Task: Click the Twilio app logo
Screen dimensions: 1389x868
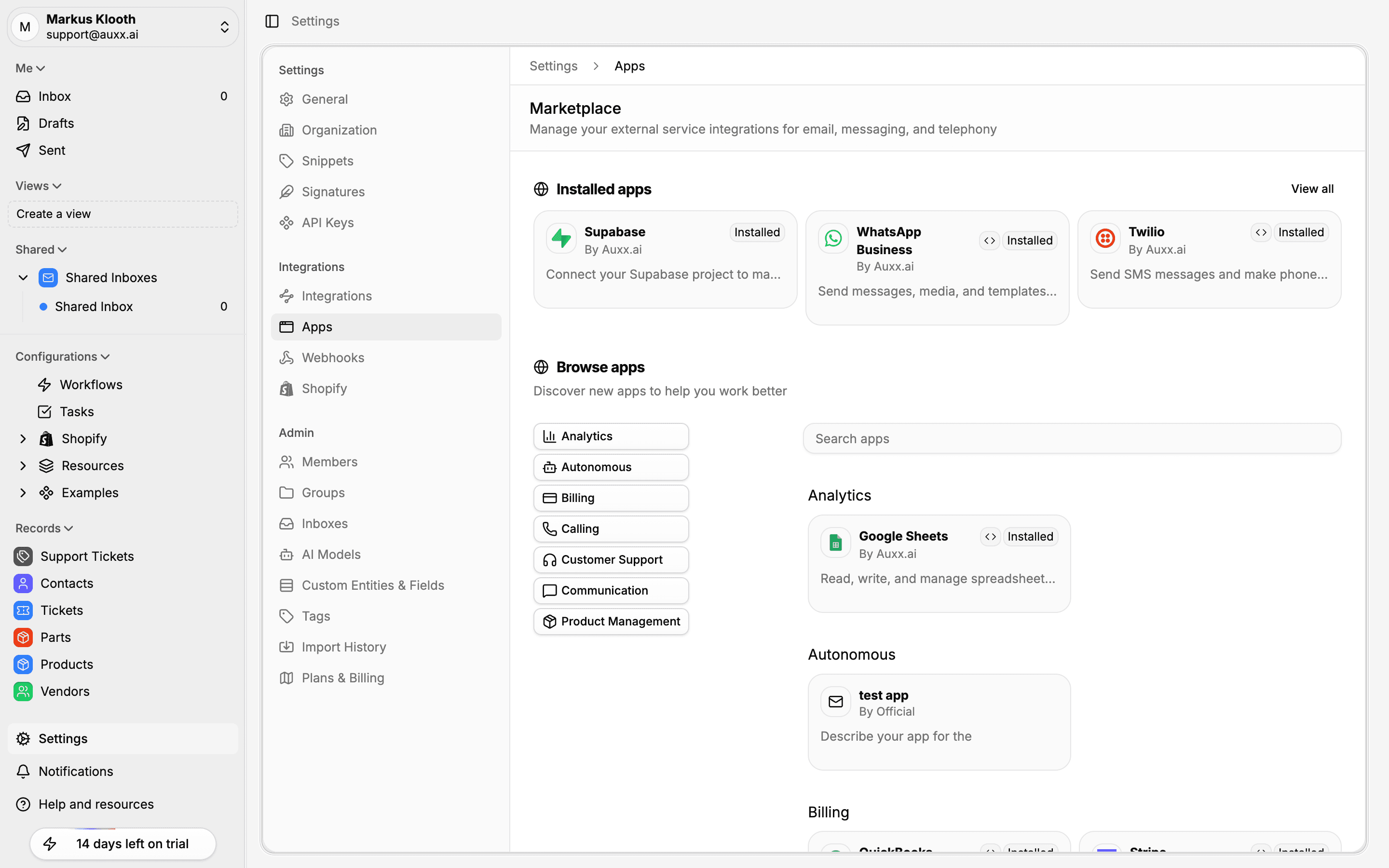Action: pos(1105,238)
